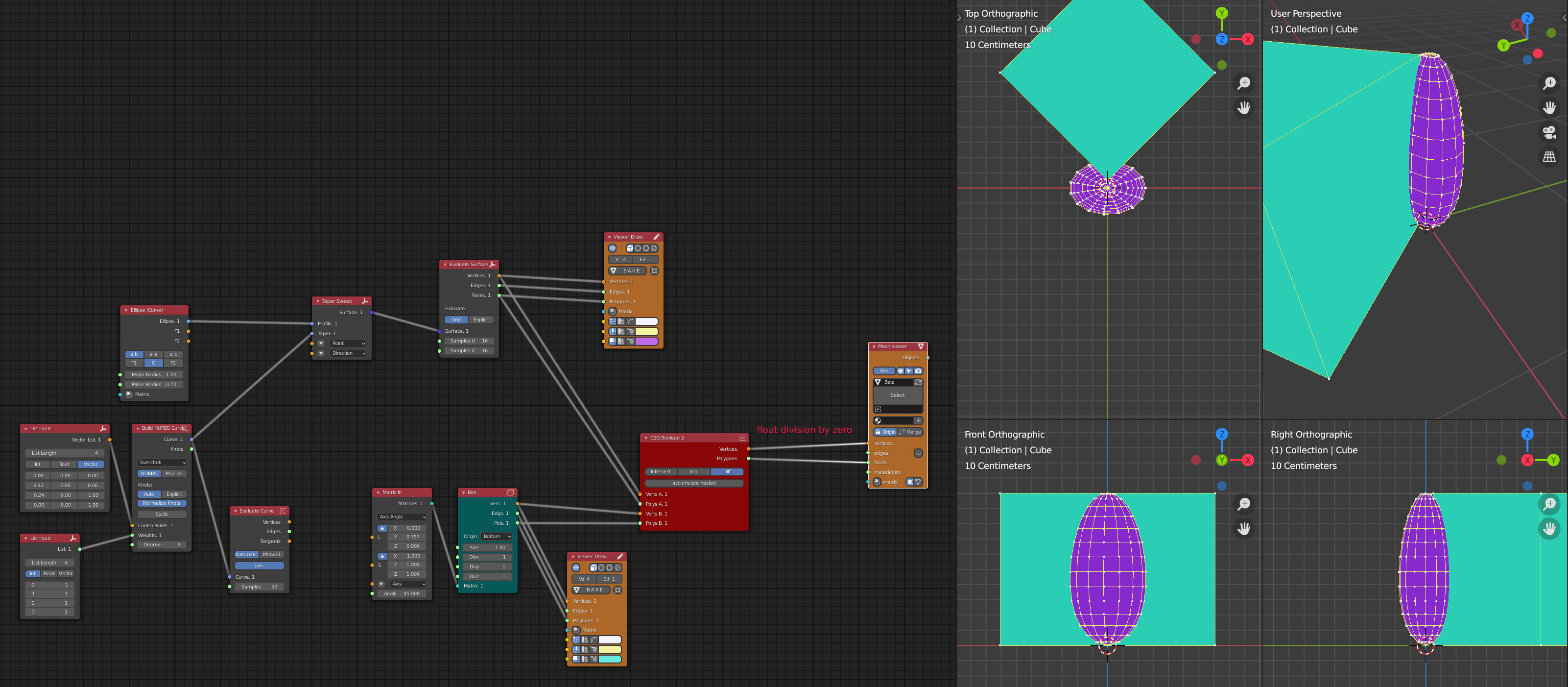The width and height of the screenshot is (1568, 687).
Task: Open the Origin: Bottom dropdown in Box node
Action: [496, 537]
